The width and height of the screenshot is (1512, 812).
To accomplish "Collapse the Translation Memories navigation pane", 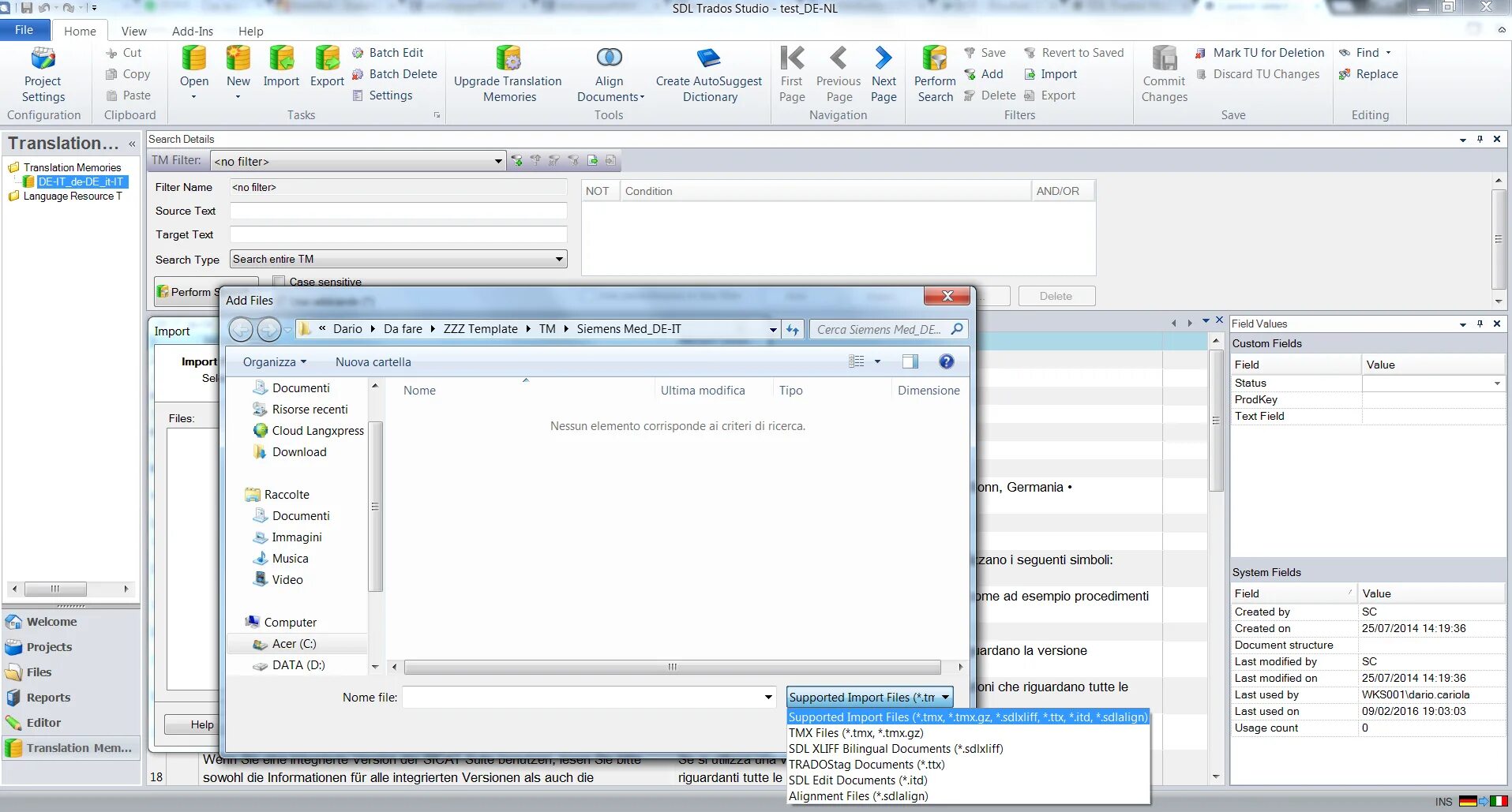I will [132, 144].
